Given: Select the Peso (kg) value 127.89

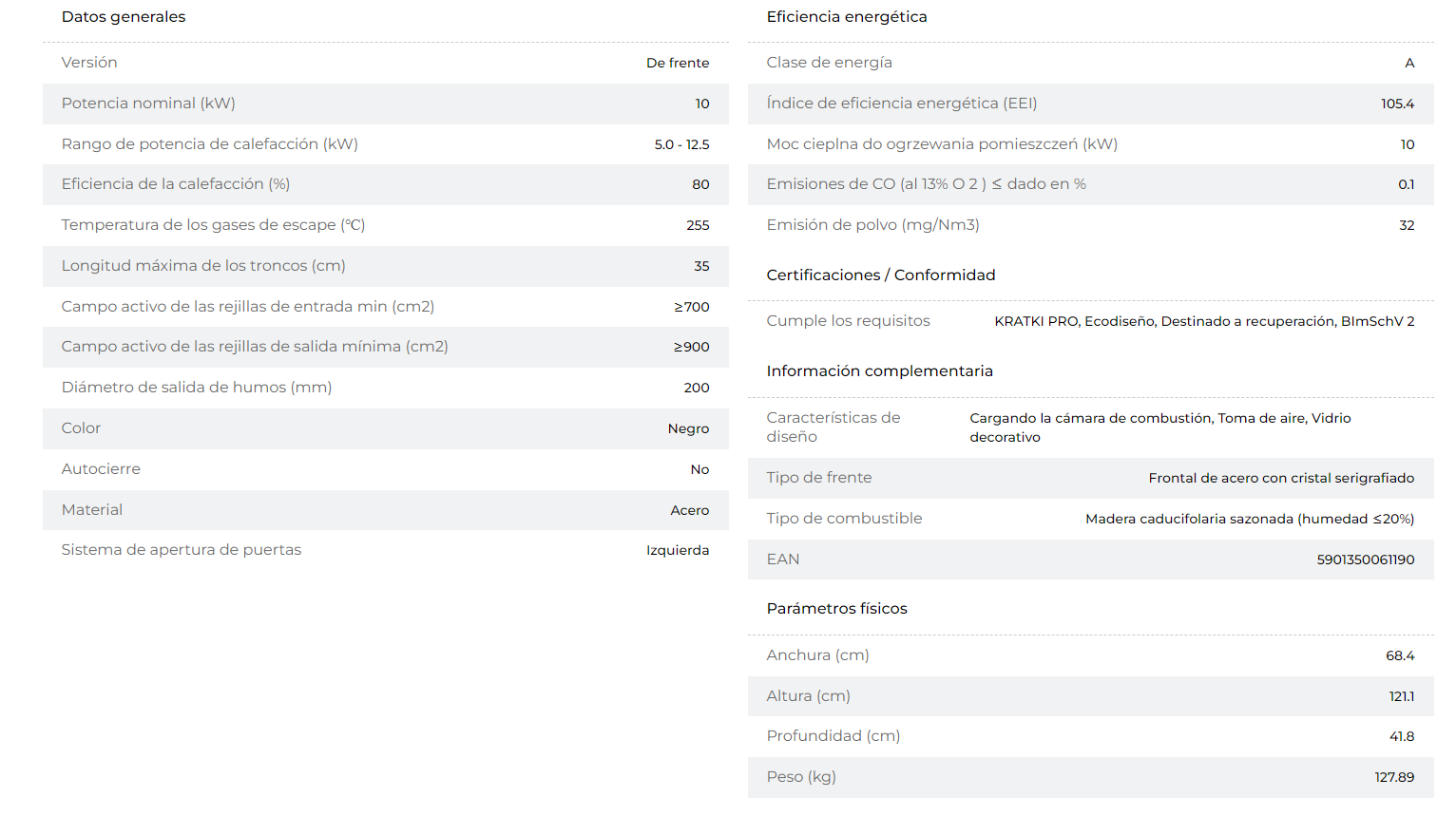Looking at the screenshot, I should tap(1394, 777).
